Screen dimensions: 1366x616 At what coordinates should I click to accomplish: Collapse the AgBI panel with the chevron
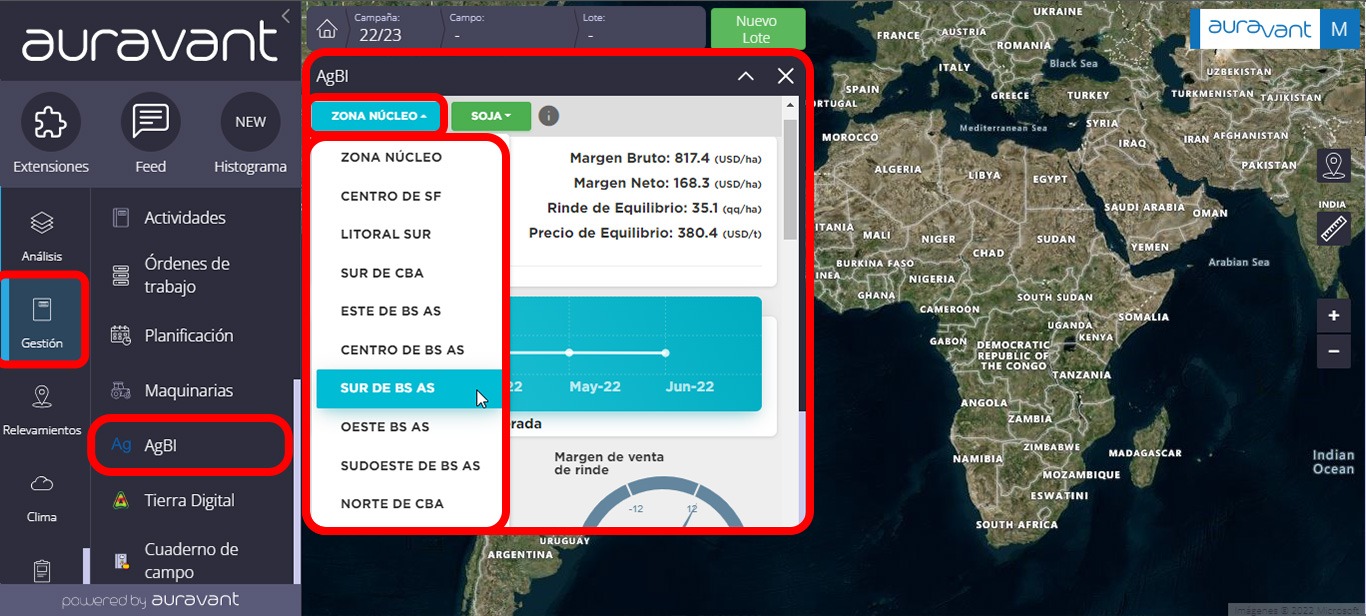tap(746, 76)
